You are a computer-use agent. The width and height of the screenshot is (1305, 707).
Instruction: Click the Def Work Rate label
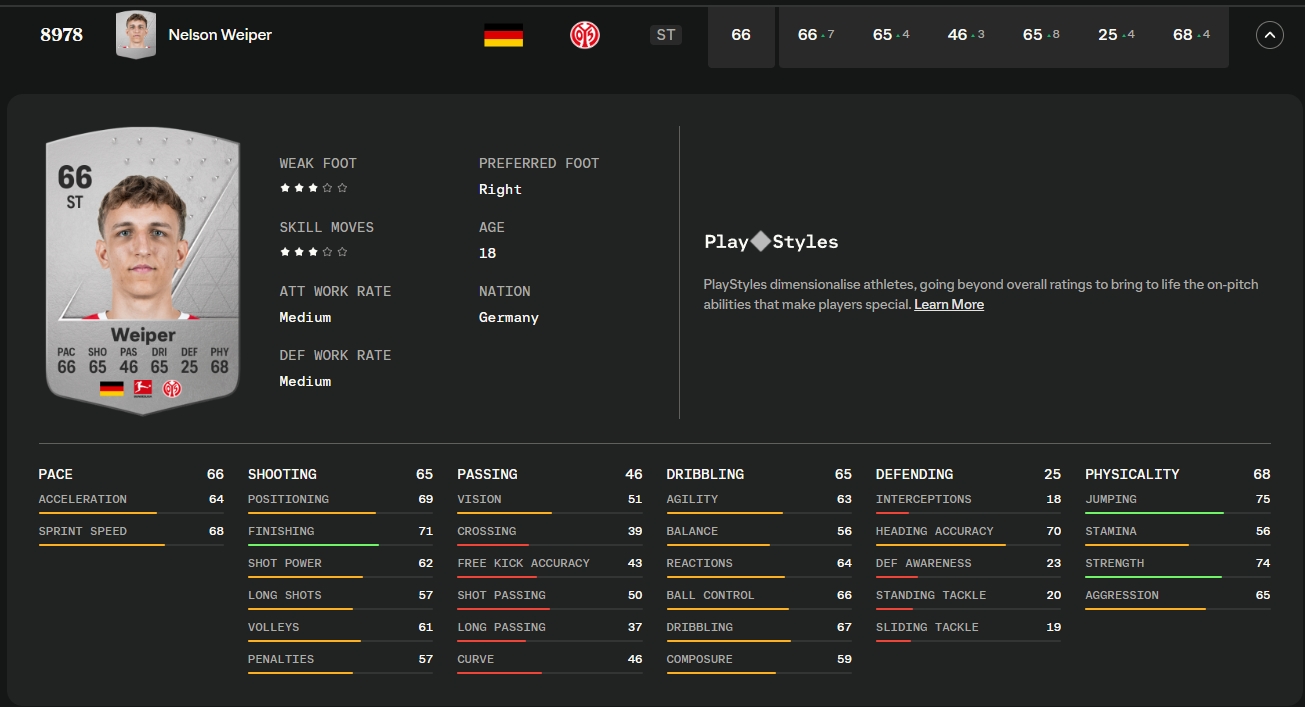(335, 355)
